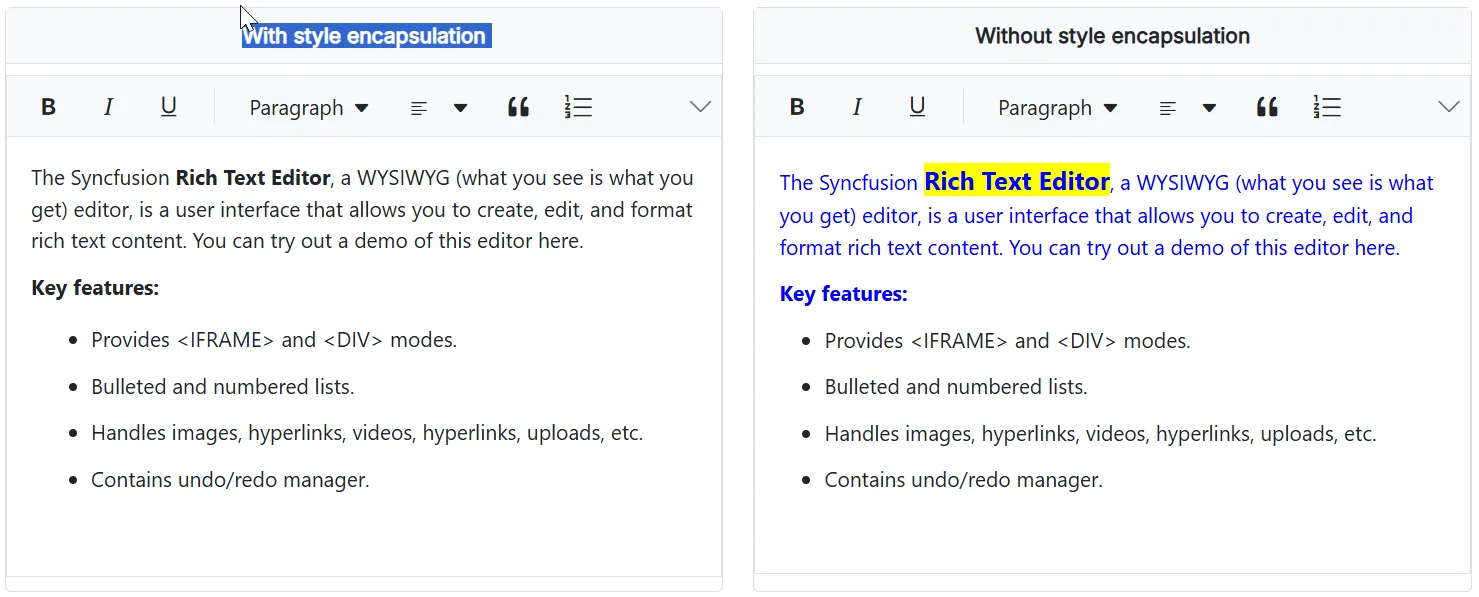This screenshot has width=1479, height=597.
Task: Click blank area below right editor's list
Action: click(1112, 535)
